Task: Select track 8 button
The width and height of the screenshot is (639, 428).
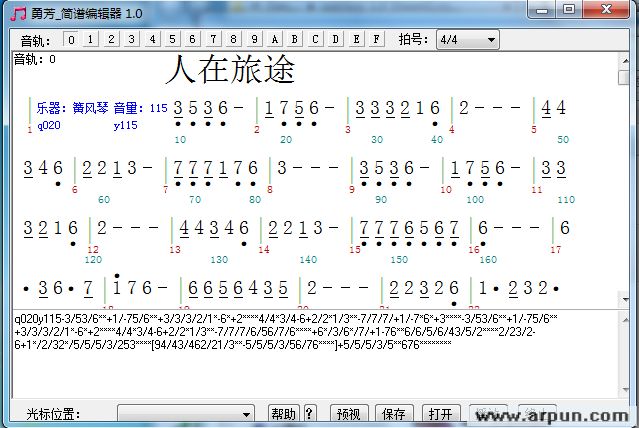Action: tap(234, 40)
